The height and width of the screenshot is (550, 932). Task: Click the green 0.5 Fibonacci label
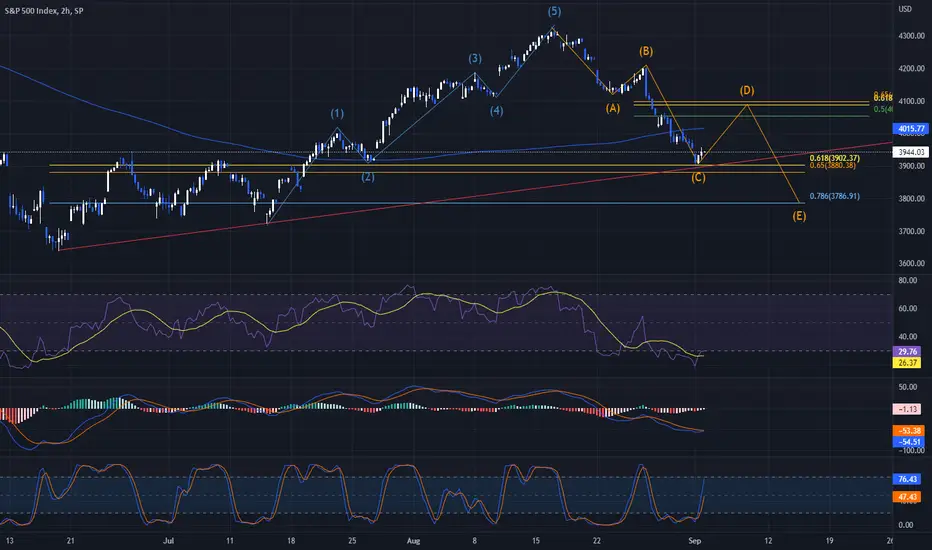click(883, 109)
